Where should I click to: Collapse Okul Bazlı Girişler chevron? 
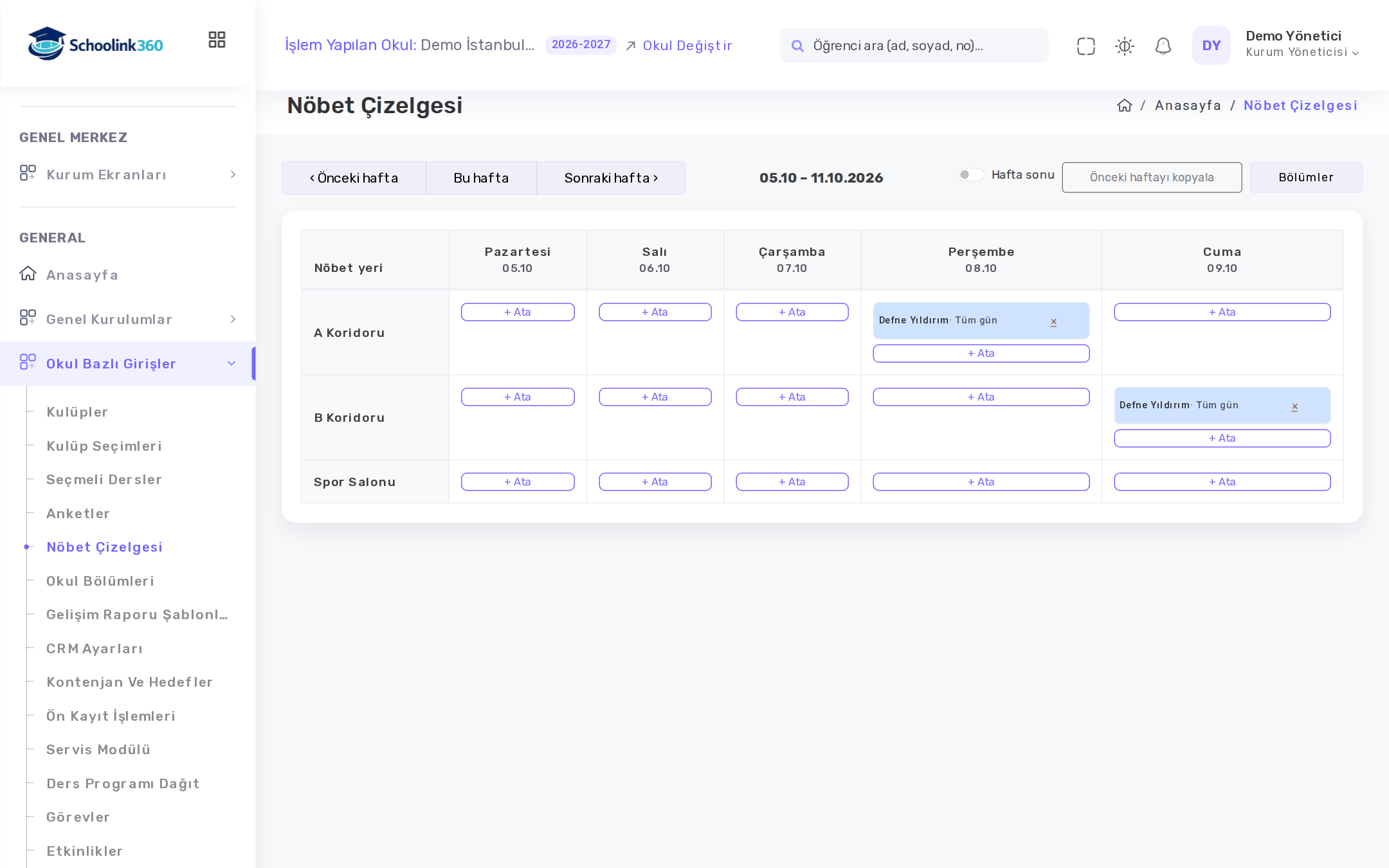[232, 364]
